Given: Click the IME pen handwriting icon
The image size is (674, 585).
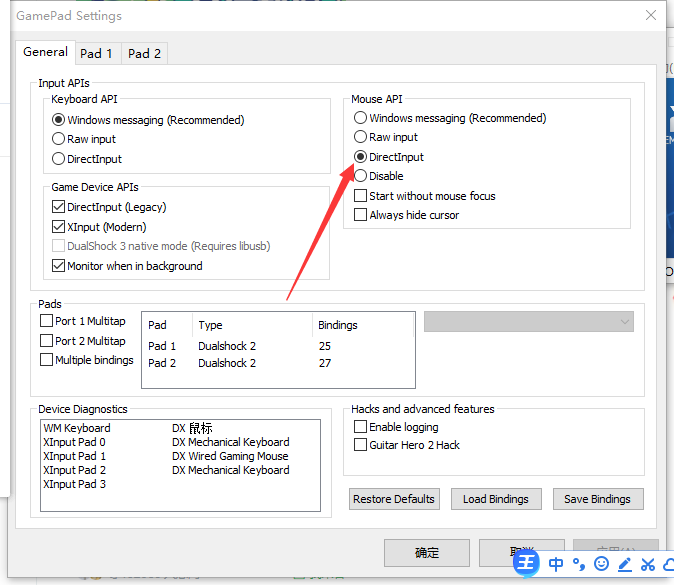Looking at the screenshot, I should (x=625, y=564).
